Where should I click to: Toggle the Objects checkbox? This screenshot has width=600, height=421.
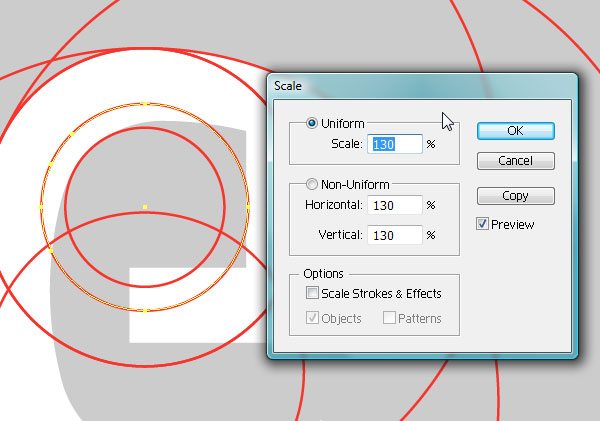pyautogui.click(x=312, y=318)
